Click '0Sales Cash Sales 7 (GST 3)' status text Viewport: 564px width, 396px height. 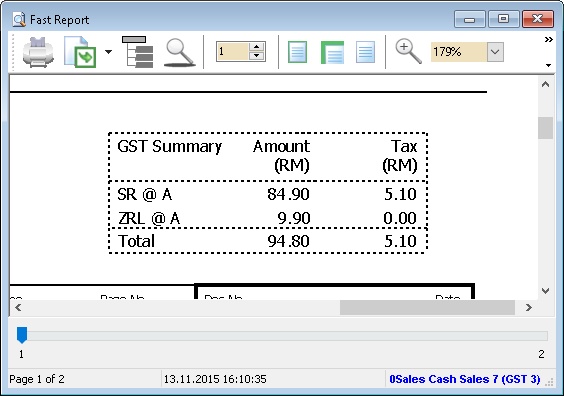click(465, 379)
